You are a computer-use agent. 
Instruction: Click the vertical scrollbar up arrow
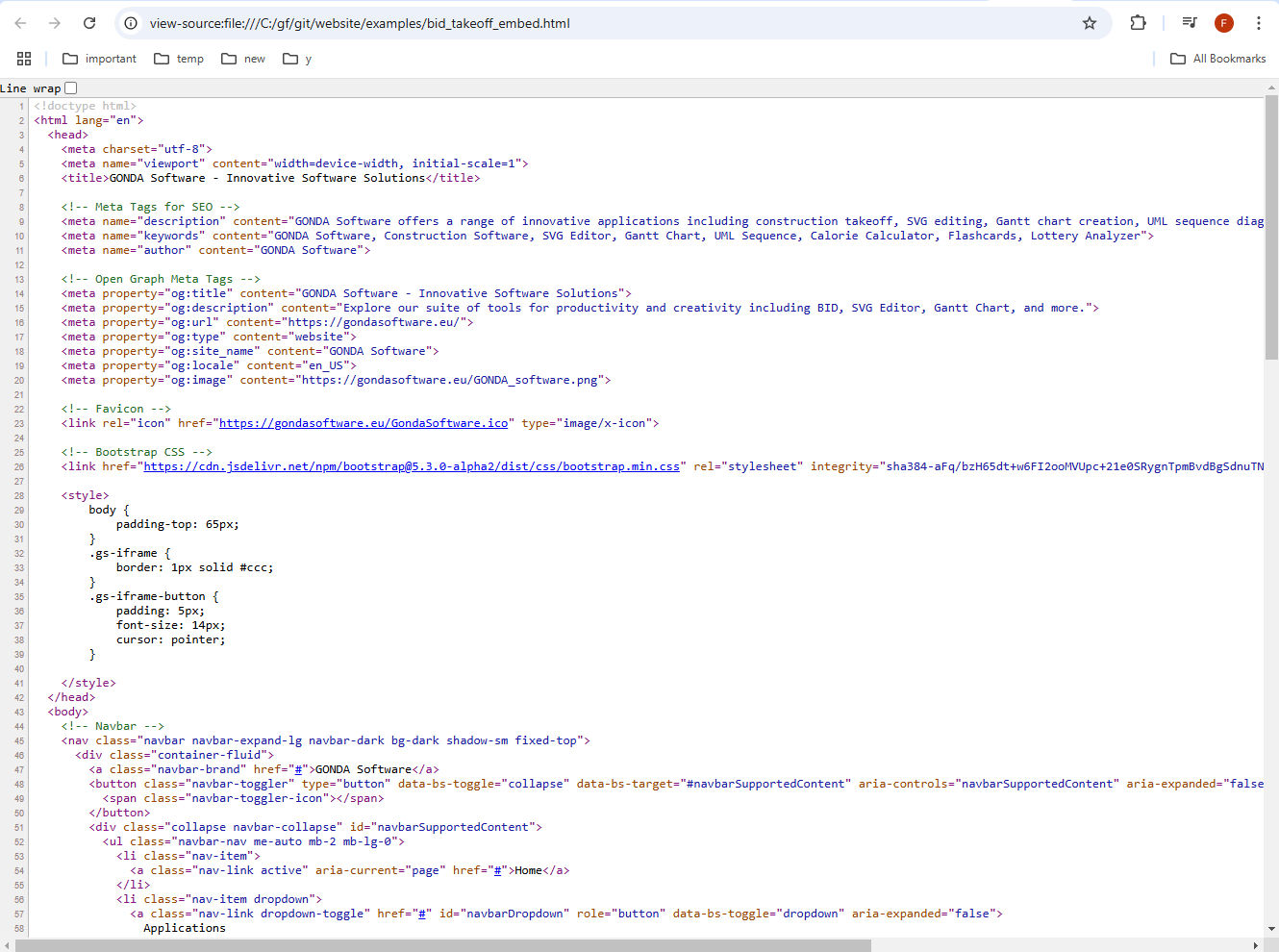1271,88
